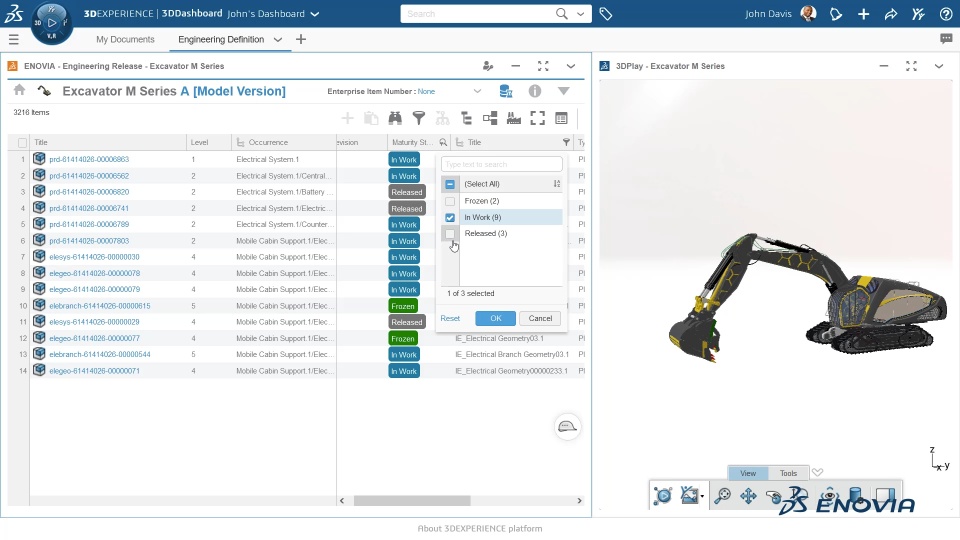Click the home icon in ENOVIA widget

point(20,90)
